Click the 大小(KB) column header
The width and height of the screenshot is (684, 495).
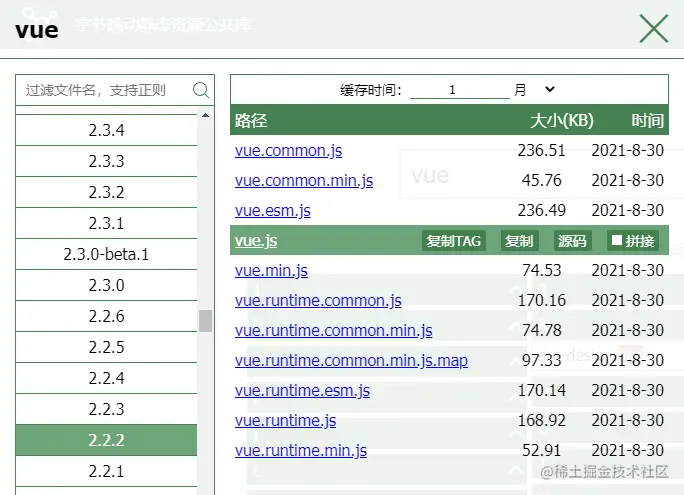pyautogui.click(x=562, y=120)
